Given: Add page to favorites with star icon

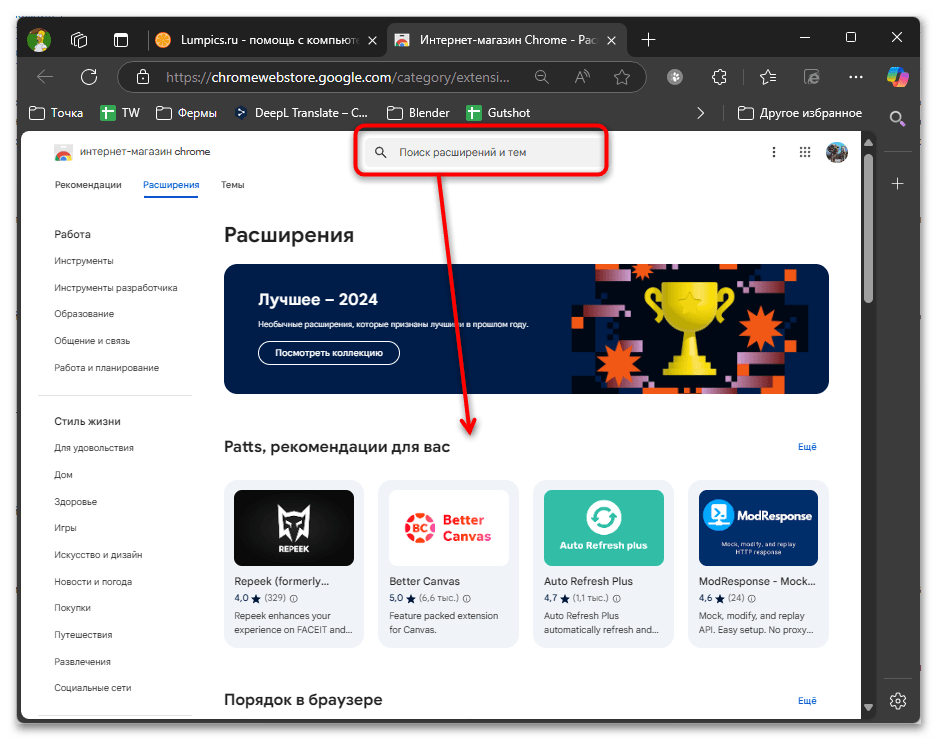Looking at the screenshot, I should pos(622,77).
